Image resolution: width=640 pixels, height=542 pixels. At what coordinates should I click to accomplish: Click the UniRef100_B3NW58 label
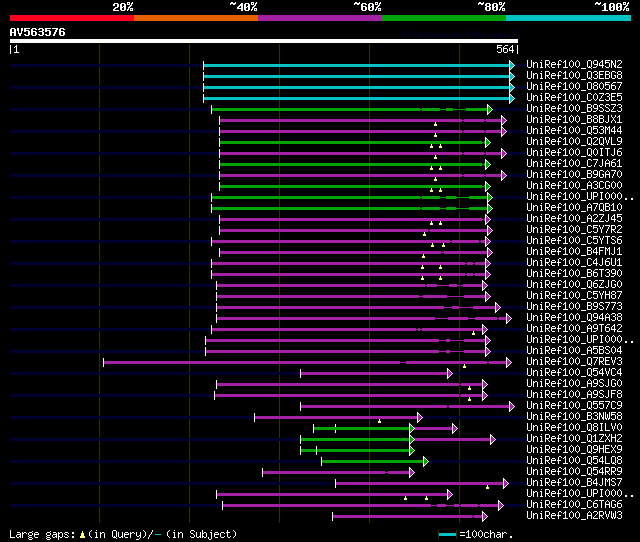click(574, 417)
